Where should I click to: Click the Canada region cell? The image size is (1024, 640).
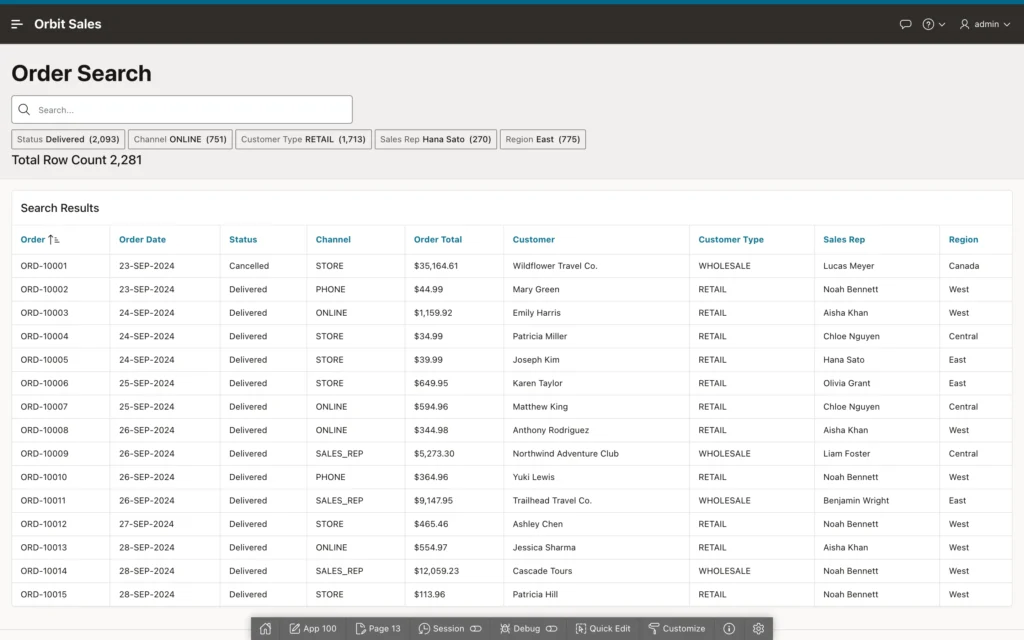click(964, 266)
